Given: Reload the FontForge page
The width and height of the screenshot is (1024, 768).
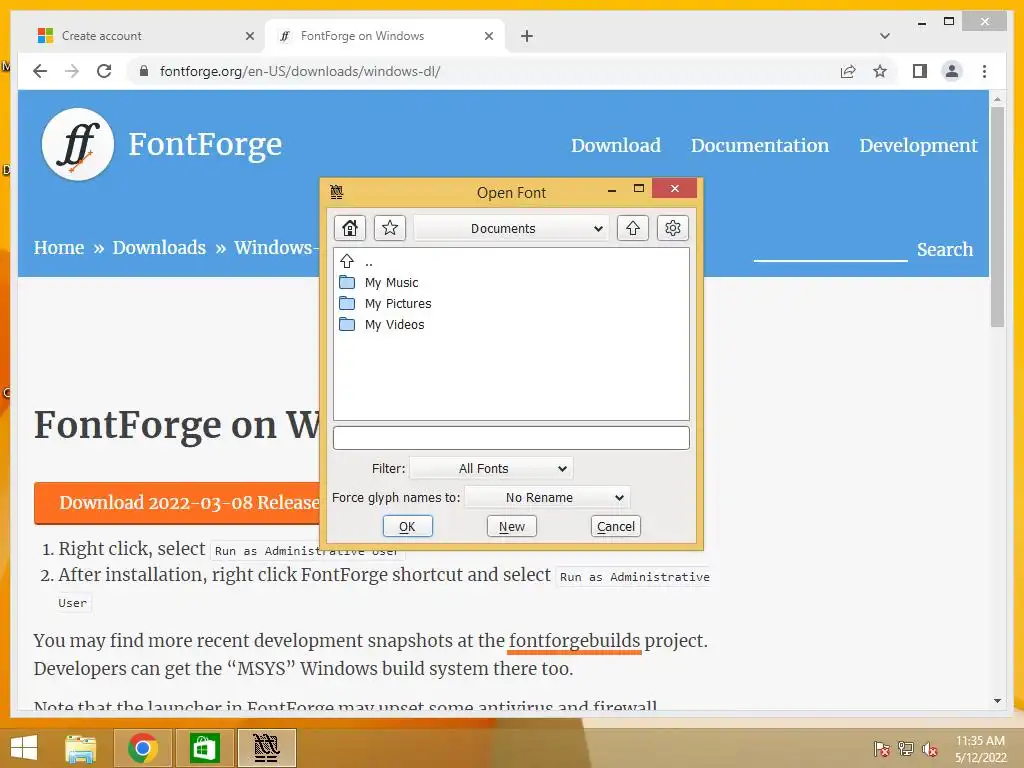Looking at the screenshot, I should [104, 71].
